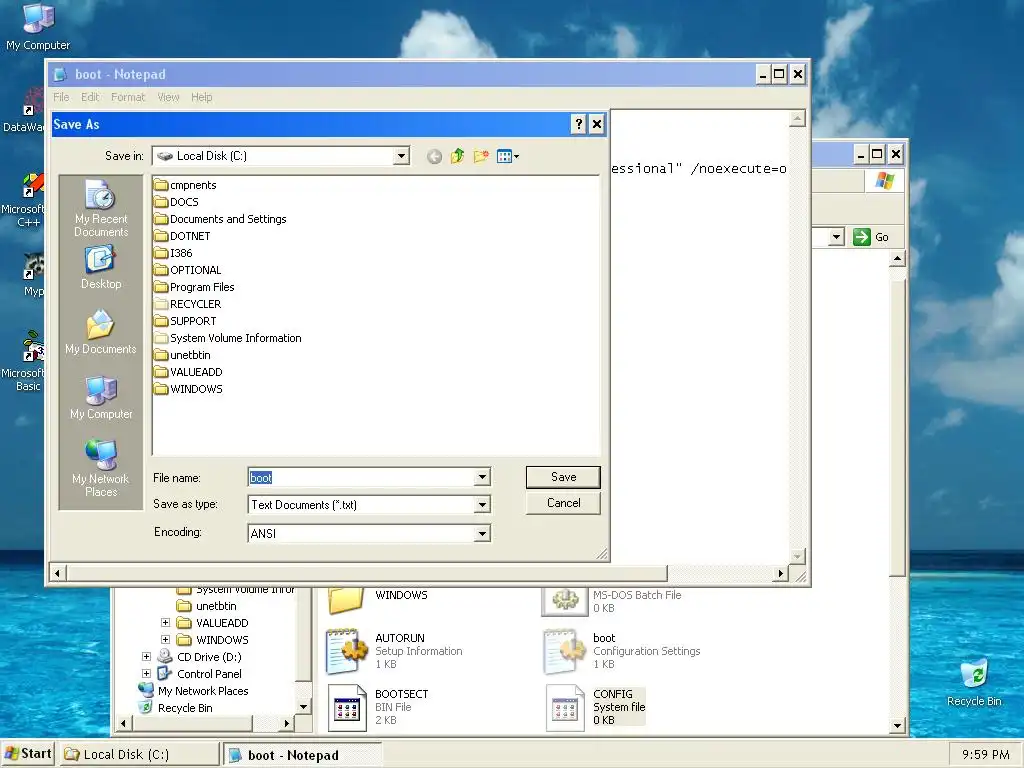
Task: Select My Documents in the places bar
Action: point(101,332)
